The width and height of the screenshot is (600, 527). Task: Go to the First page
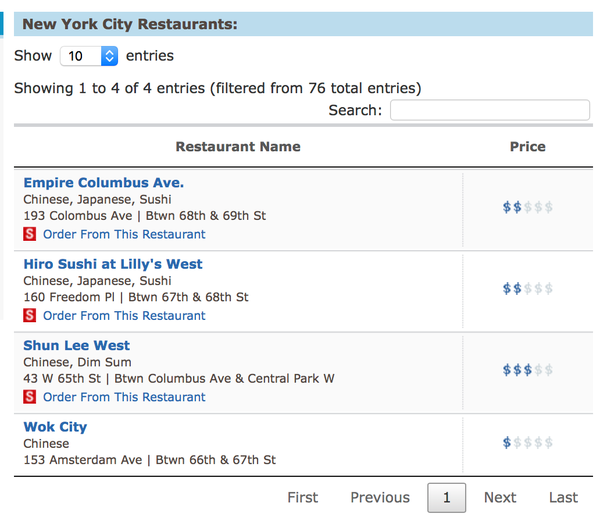[303, 497]
